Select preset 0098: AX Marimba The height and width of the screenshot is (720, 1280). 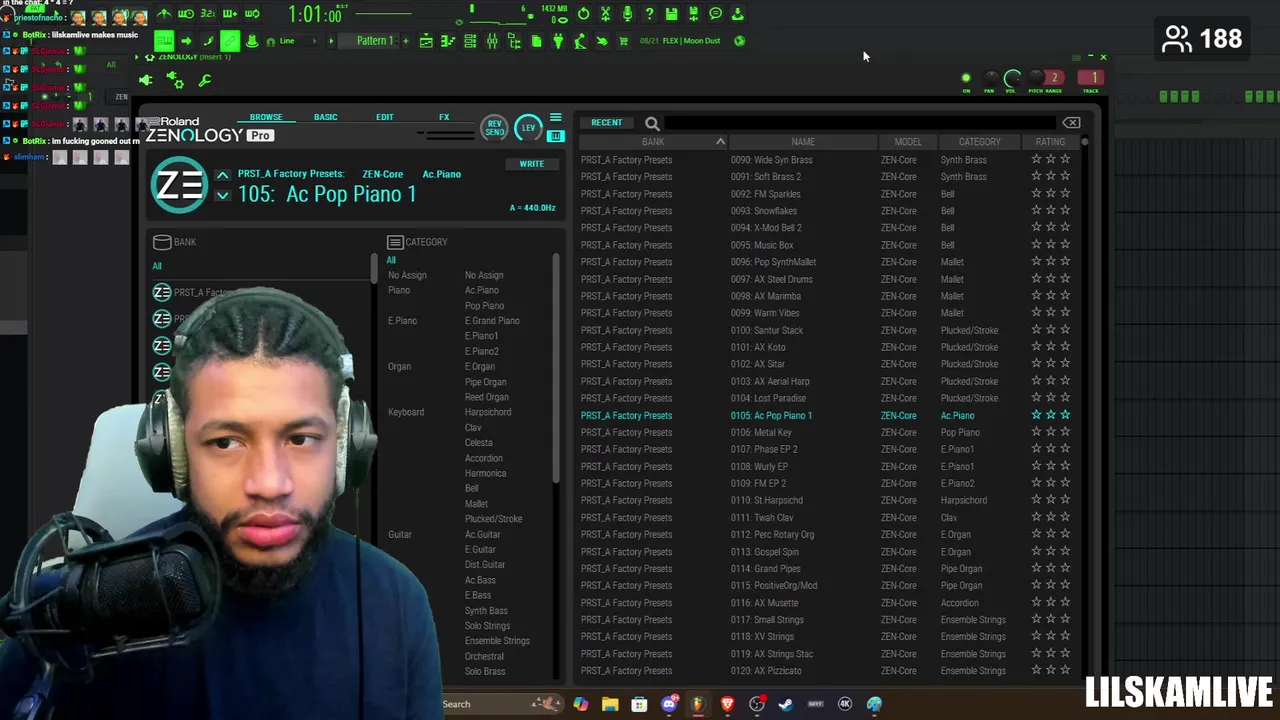click(x=765, y=296)
